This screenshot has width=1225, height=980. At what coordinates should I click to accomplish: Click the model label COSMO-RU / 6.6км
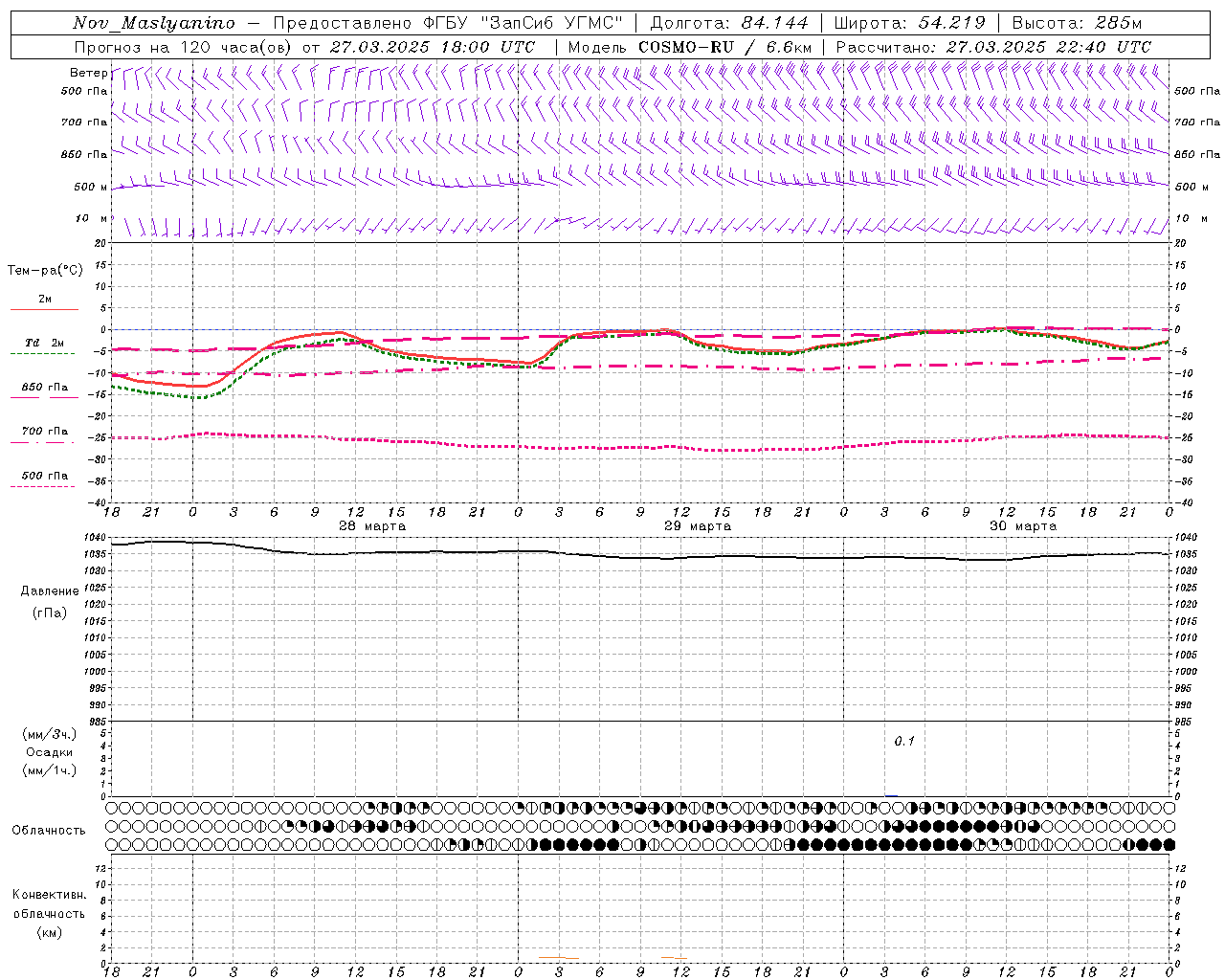[725, 47]
